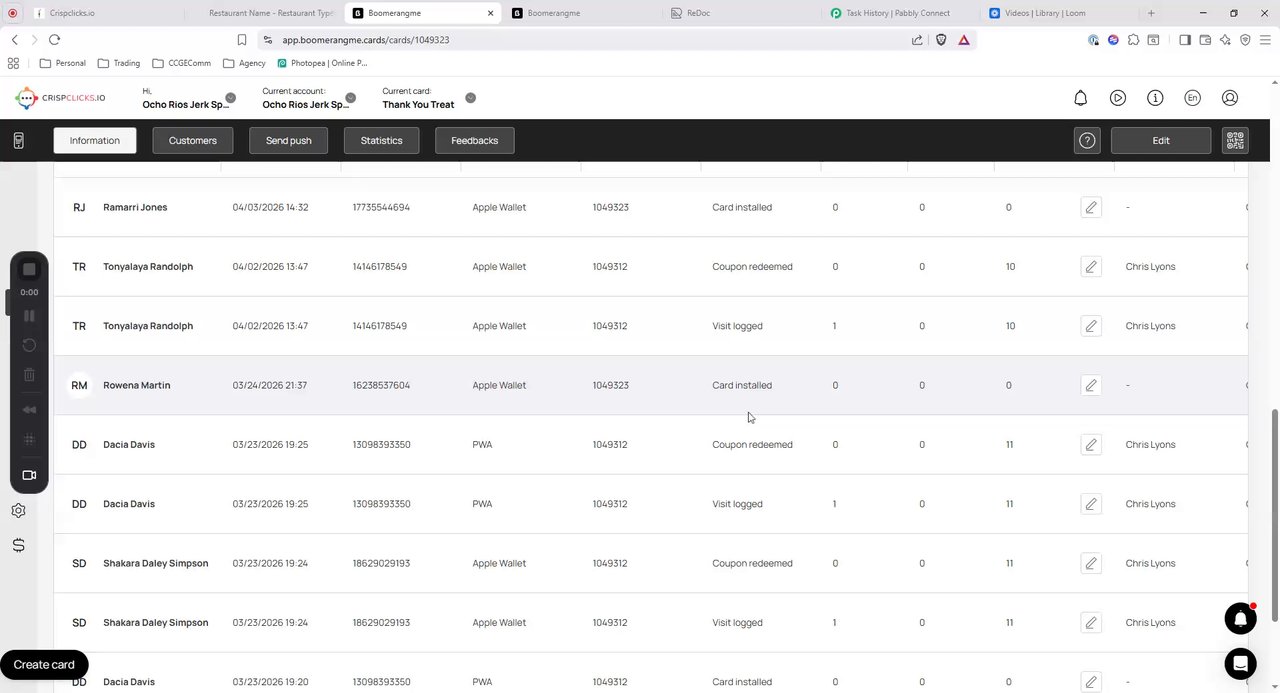Open the video tutorials play icon
Viewport: 1280px width, 693px height.
(1118, 98)
